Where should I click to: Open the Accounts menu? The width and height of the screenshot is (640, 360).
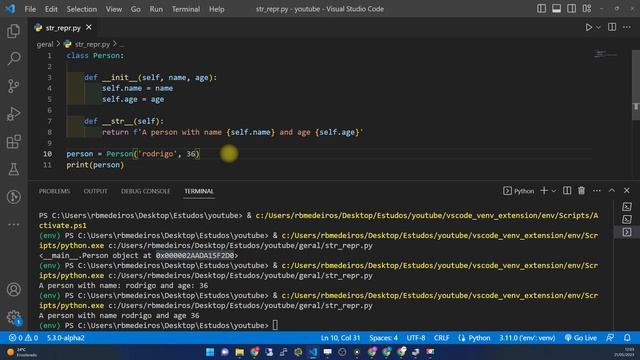pos(13,289)
